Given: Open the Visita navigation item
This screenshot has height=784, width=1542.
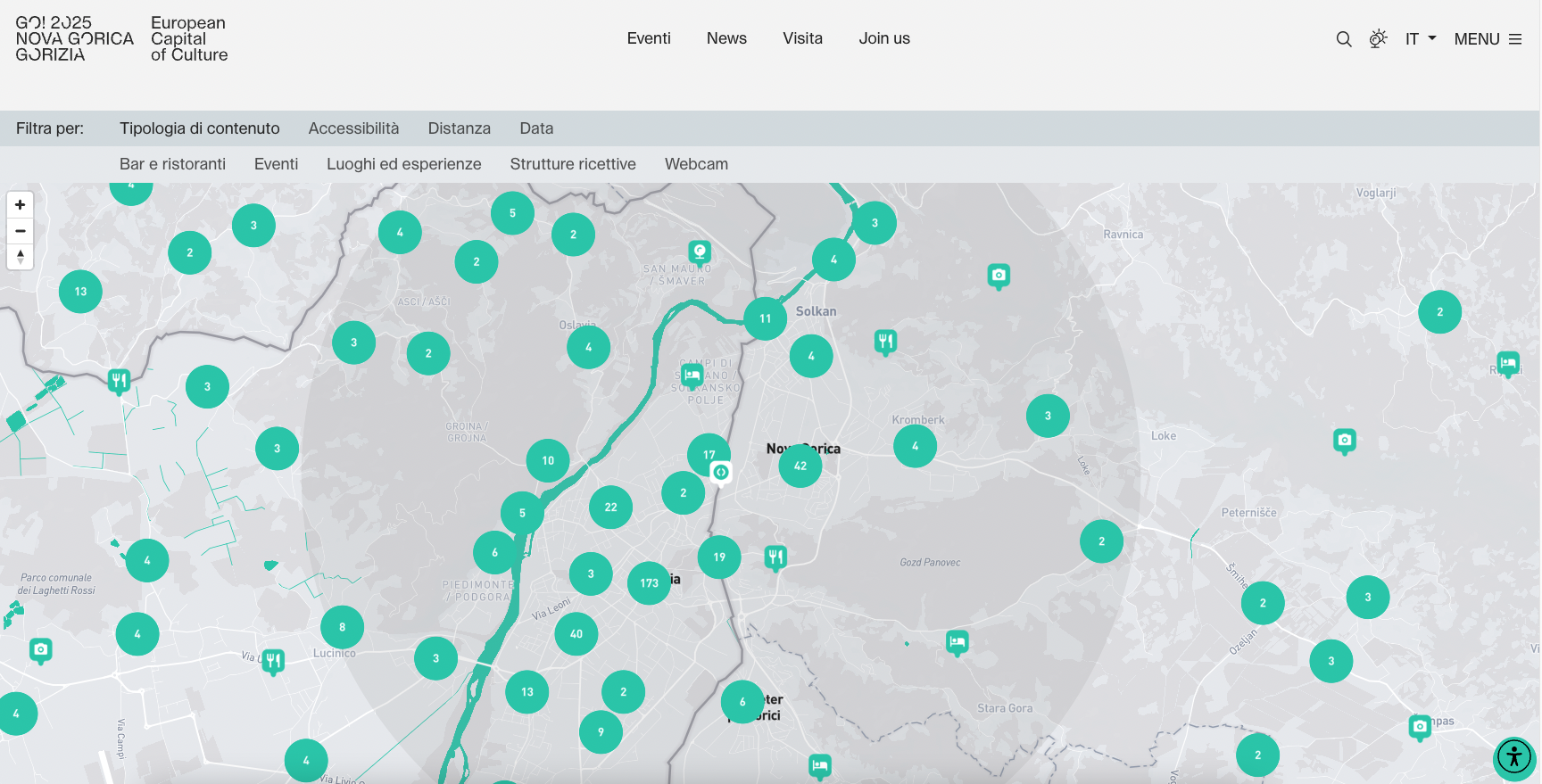Looking at the screenshot, I should [803, 38].
